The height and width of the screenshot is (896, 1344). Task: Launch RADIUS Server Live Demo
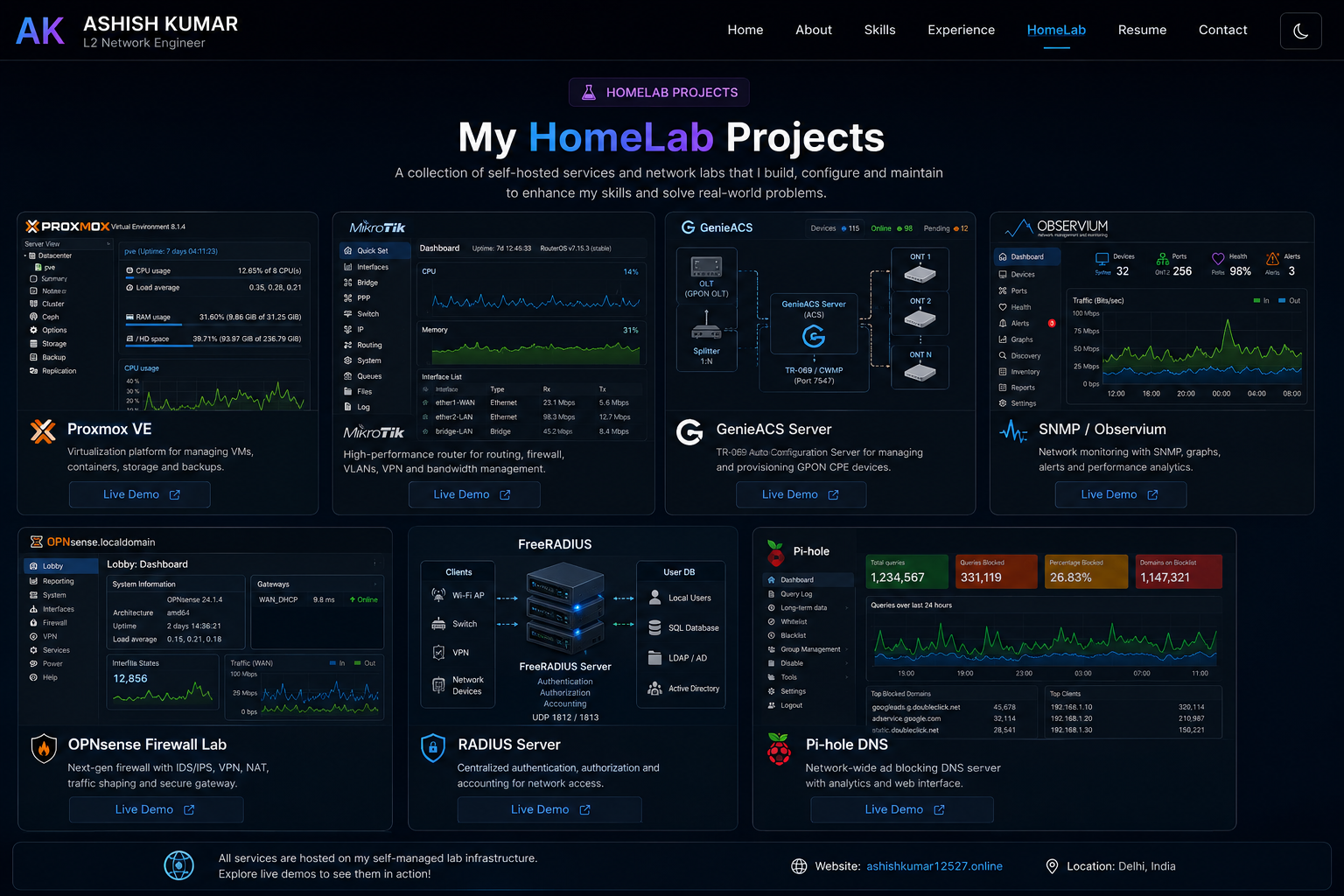[x=549, y=809]
